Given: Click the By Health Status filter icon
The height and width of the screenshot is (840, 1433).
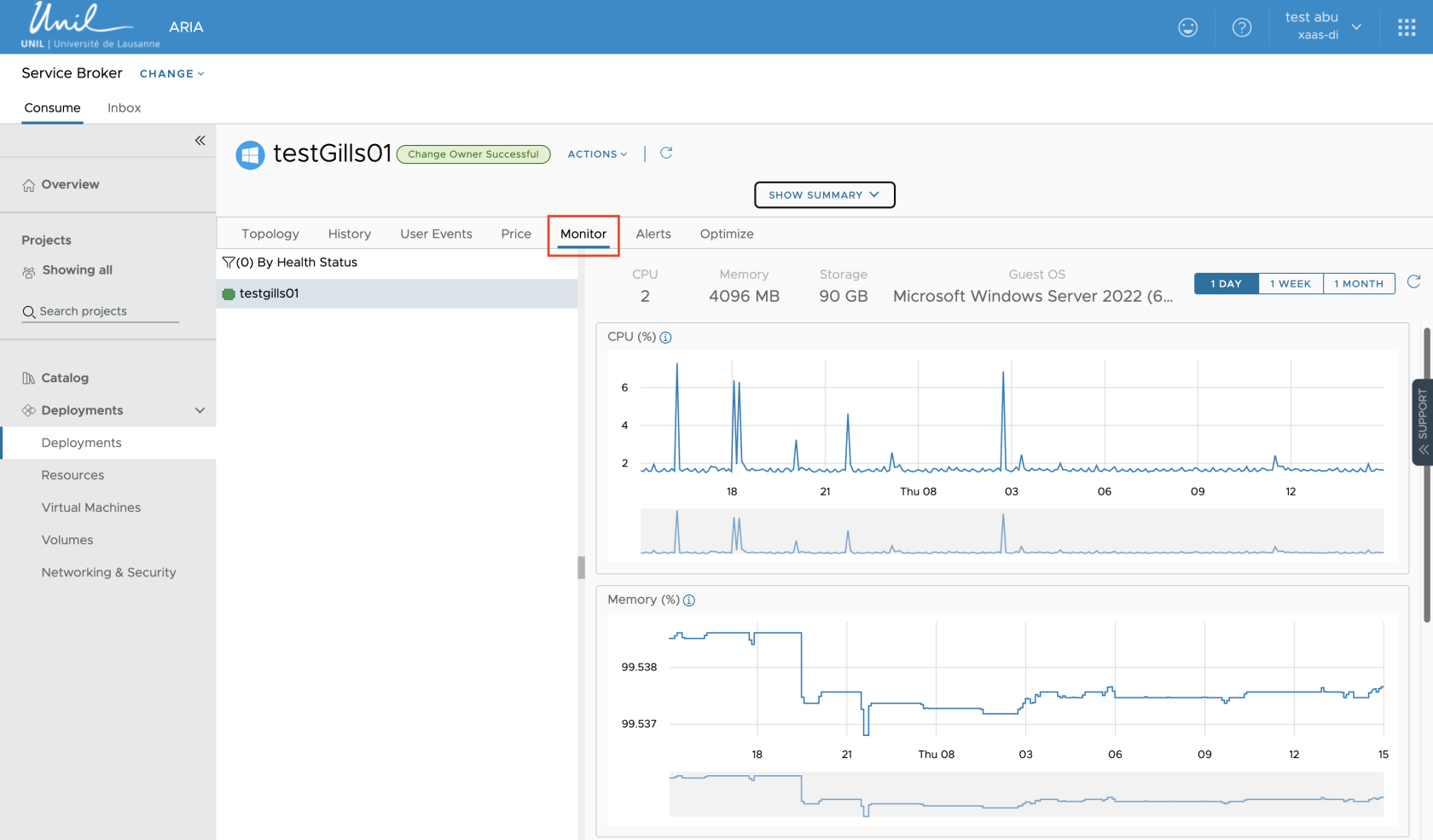Looking at the screenshot, I should click(228, 263).
